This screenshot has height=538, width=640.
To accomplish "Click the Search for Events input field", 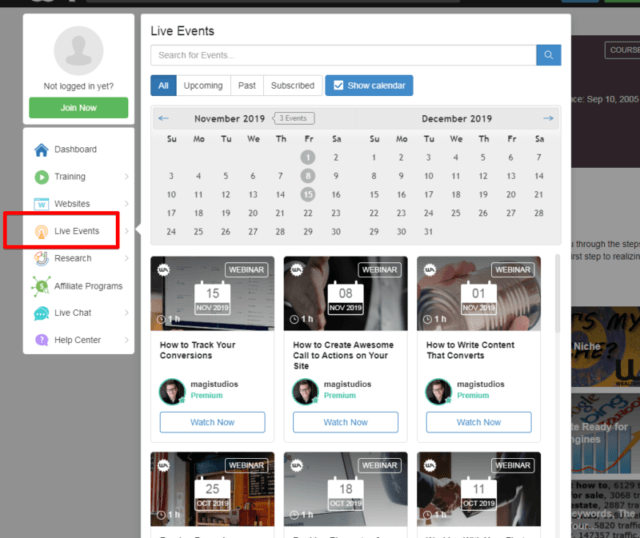I will (x=343, y=55).
